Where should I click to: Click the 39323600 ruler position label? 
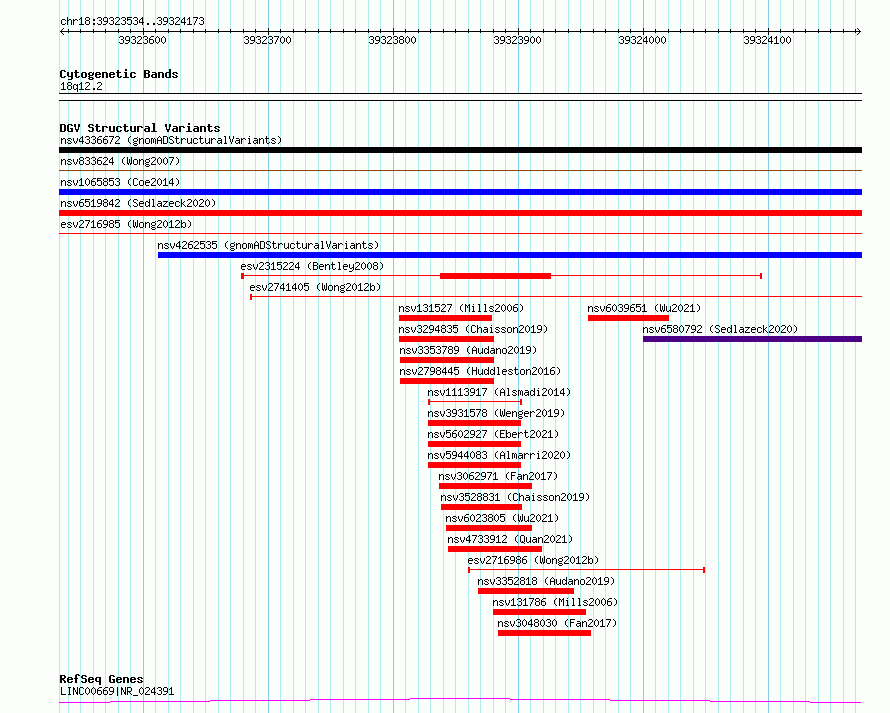(x=142, y=40)
